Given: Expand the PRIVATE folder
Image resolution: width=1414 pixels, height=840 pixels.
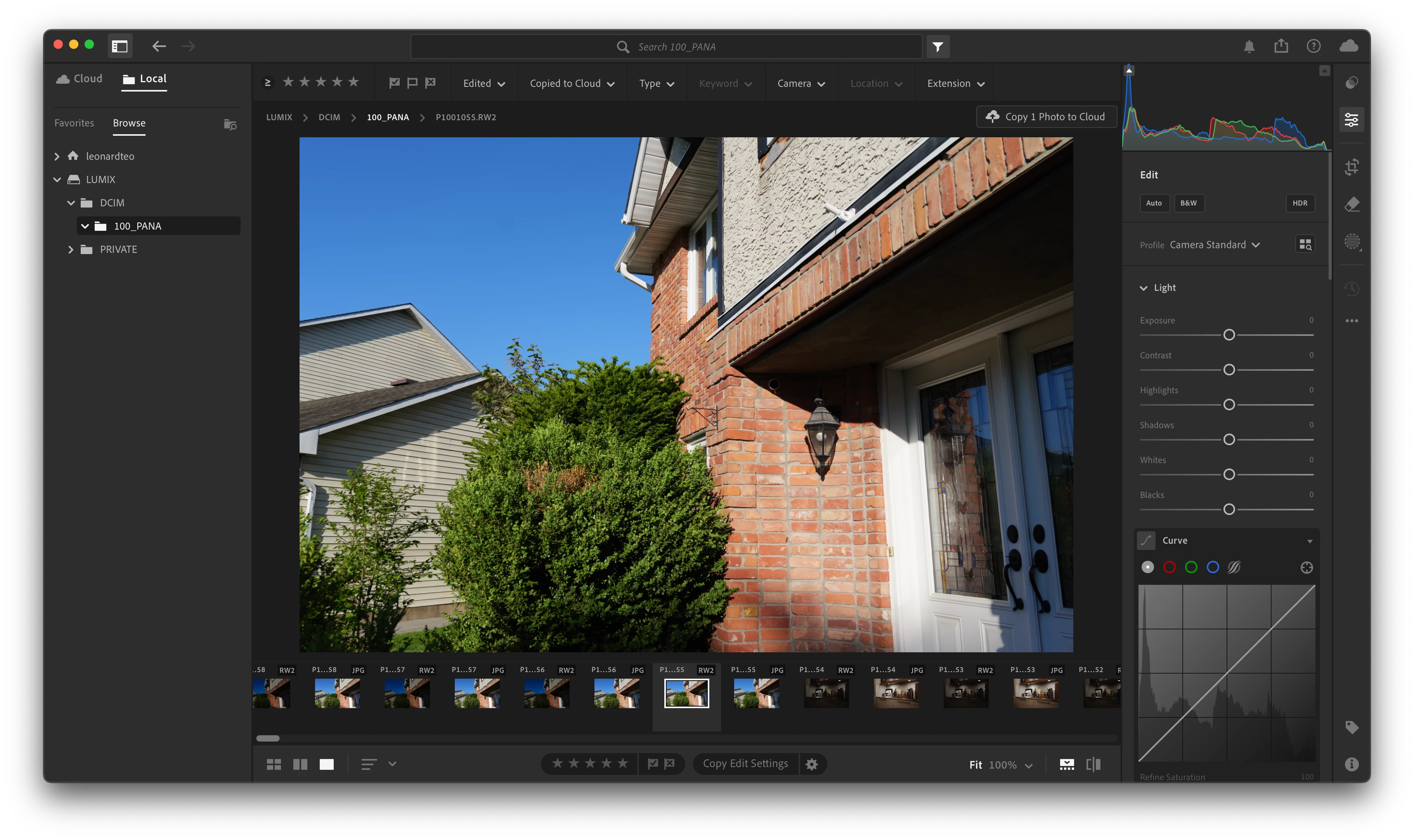Looking at the screenshot, I should point(71,250).
